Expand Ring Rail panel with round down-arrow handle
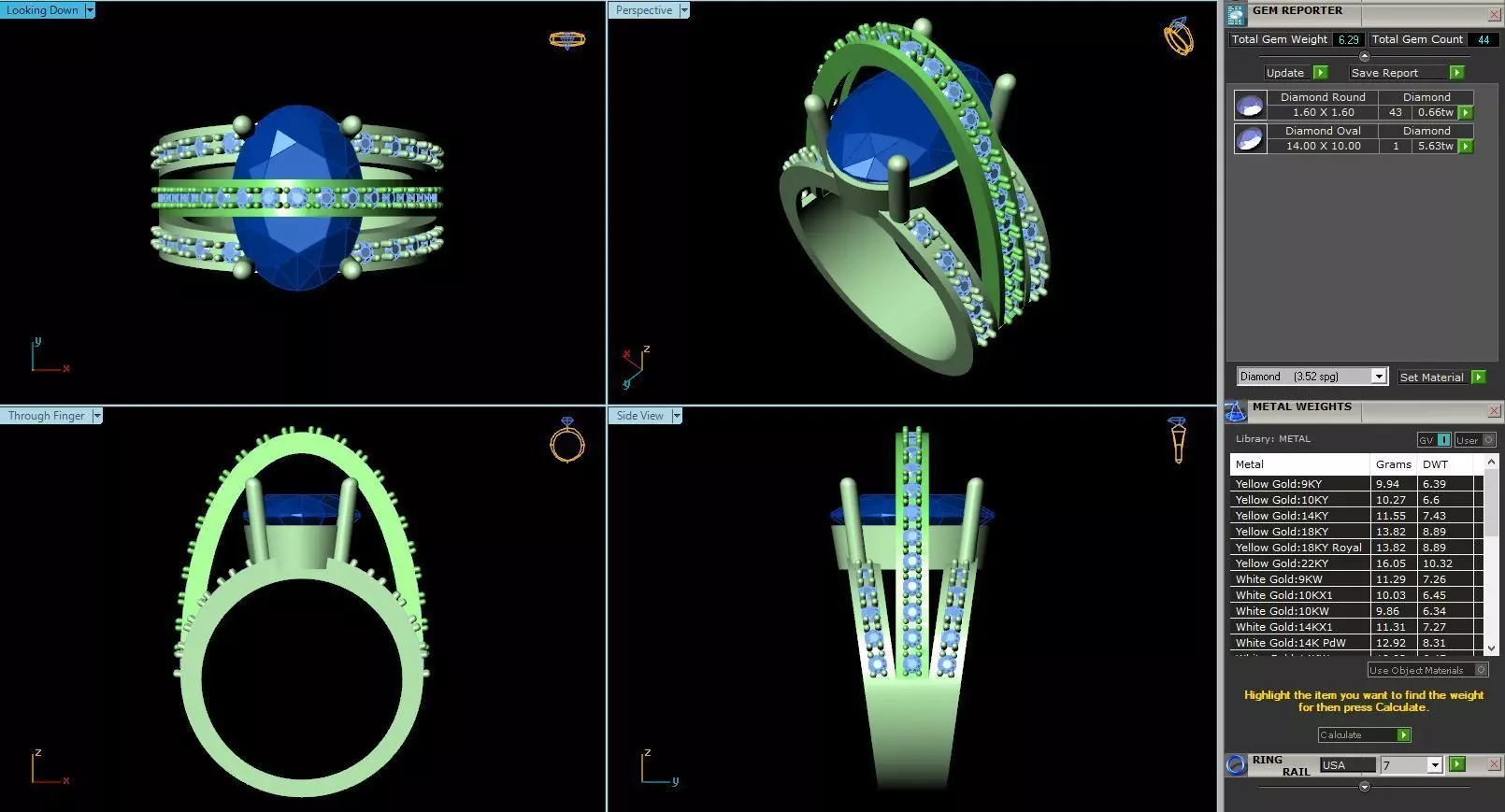The image size is (1505, 812). click(x=1364, y=787)
